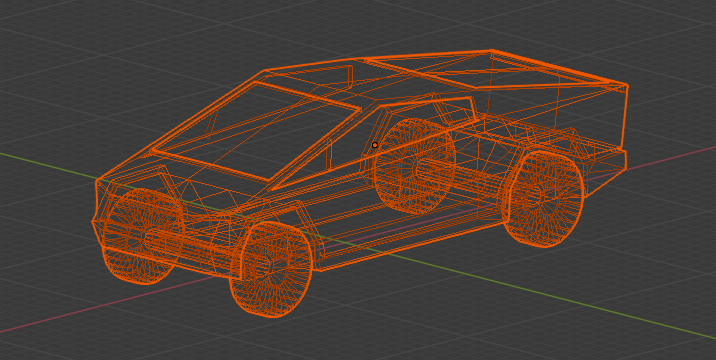Select the rear-left wheel of the truck
The height and width of the screenshot is (360, 716).
pos(542,199)
